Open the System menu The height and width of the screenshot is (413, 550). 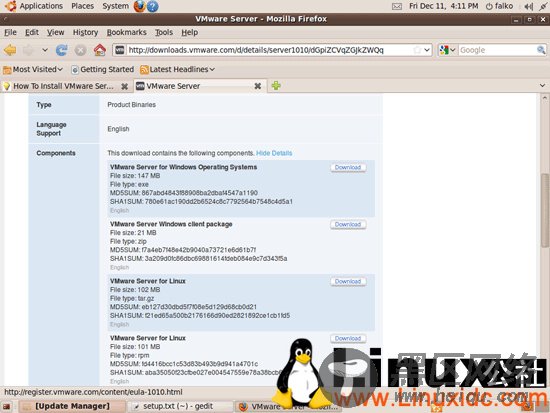(x=115, y=6)
